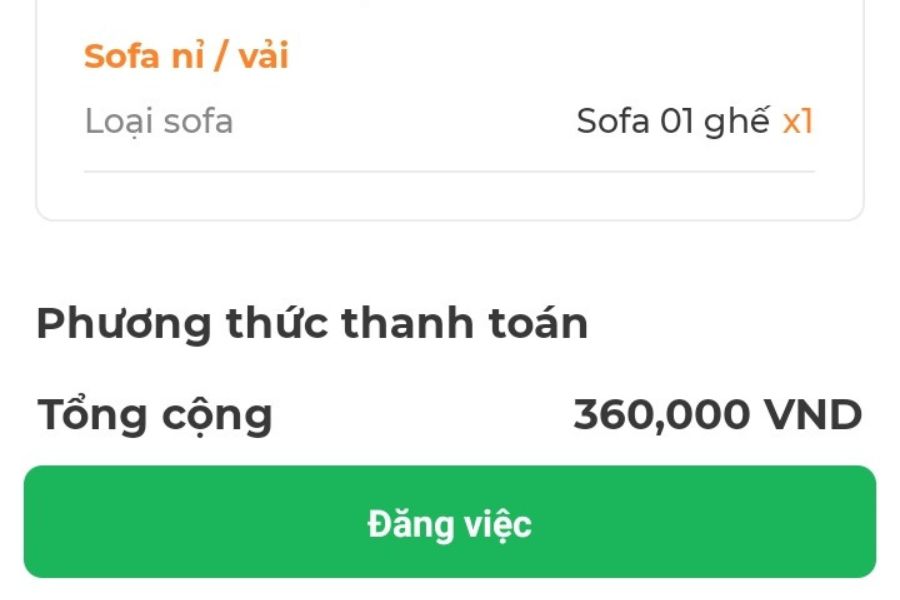Click the quantity multiplier beside Sofa 01 ghế
This screenshot has height=600, width=900.
pos(798,121)
